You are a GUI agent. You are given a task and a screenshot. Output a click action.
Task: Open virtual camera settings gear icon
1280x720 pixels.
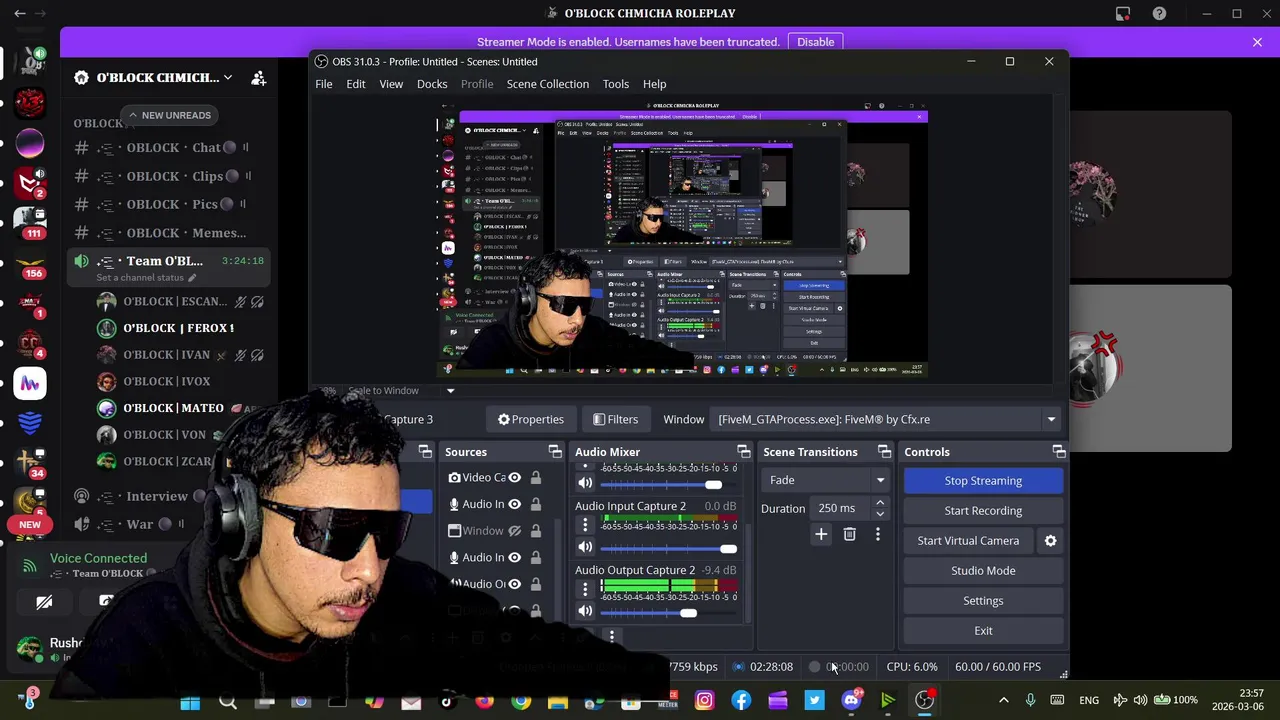click(1050, 541)
